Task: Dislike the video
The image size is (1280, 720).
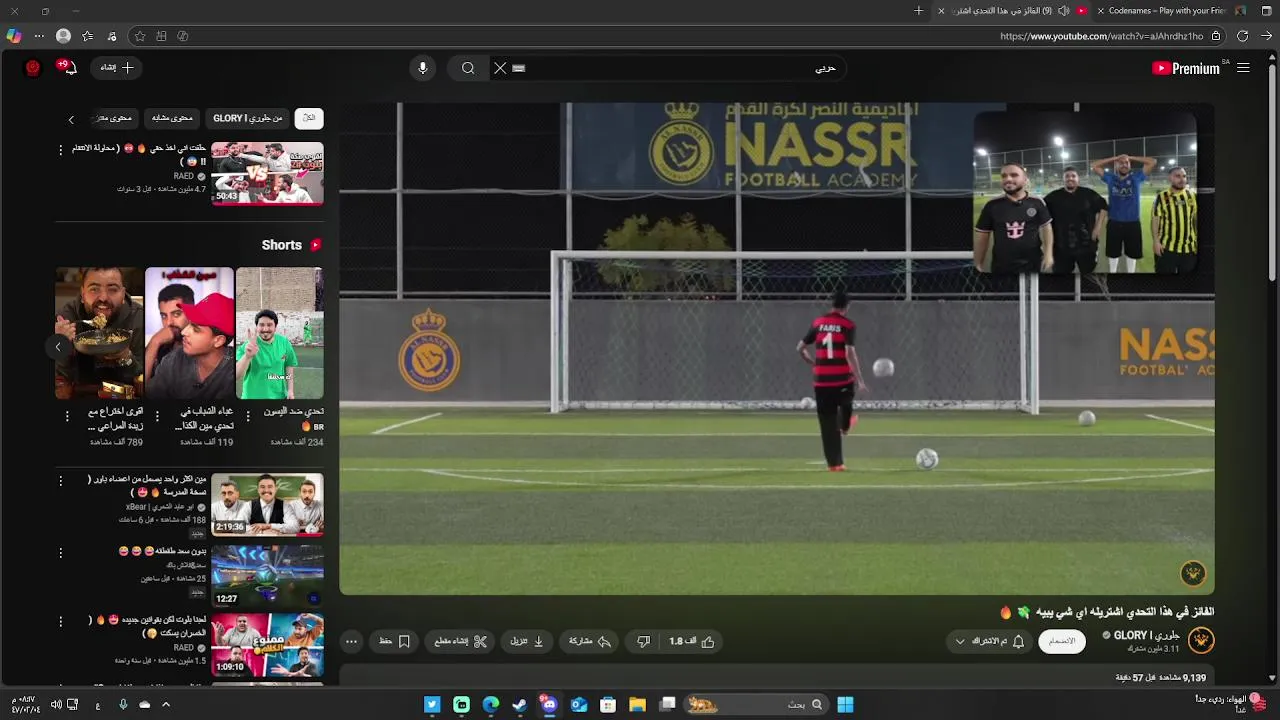Action: coord(644,641)
